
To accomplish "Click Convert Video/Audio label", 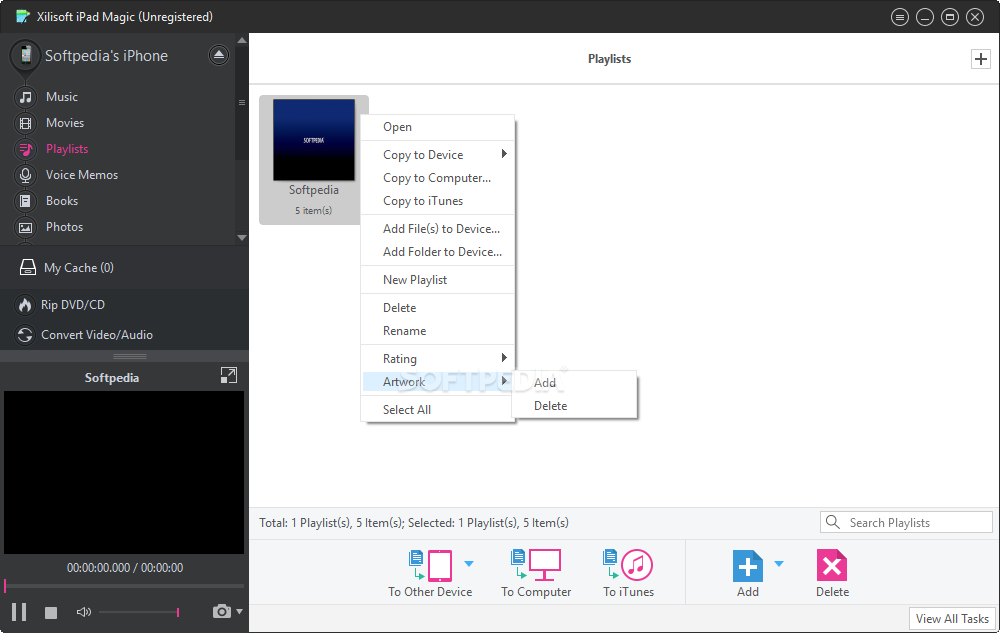I will point(97,335).
